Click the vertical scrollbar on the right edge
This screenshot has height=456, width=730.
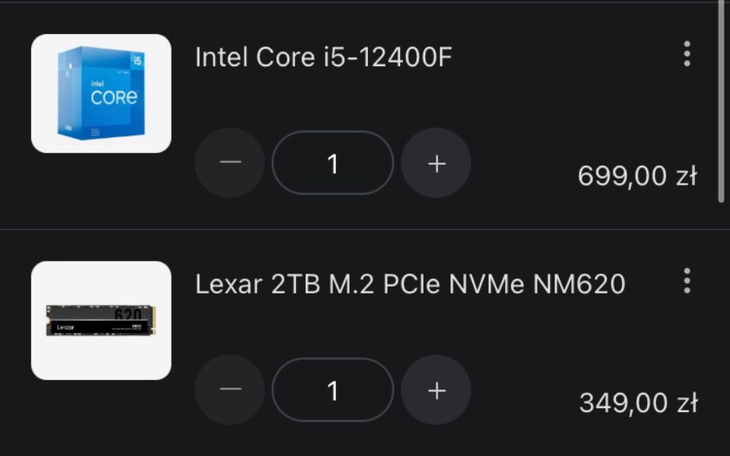(x=722, y=100)
